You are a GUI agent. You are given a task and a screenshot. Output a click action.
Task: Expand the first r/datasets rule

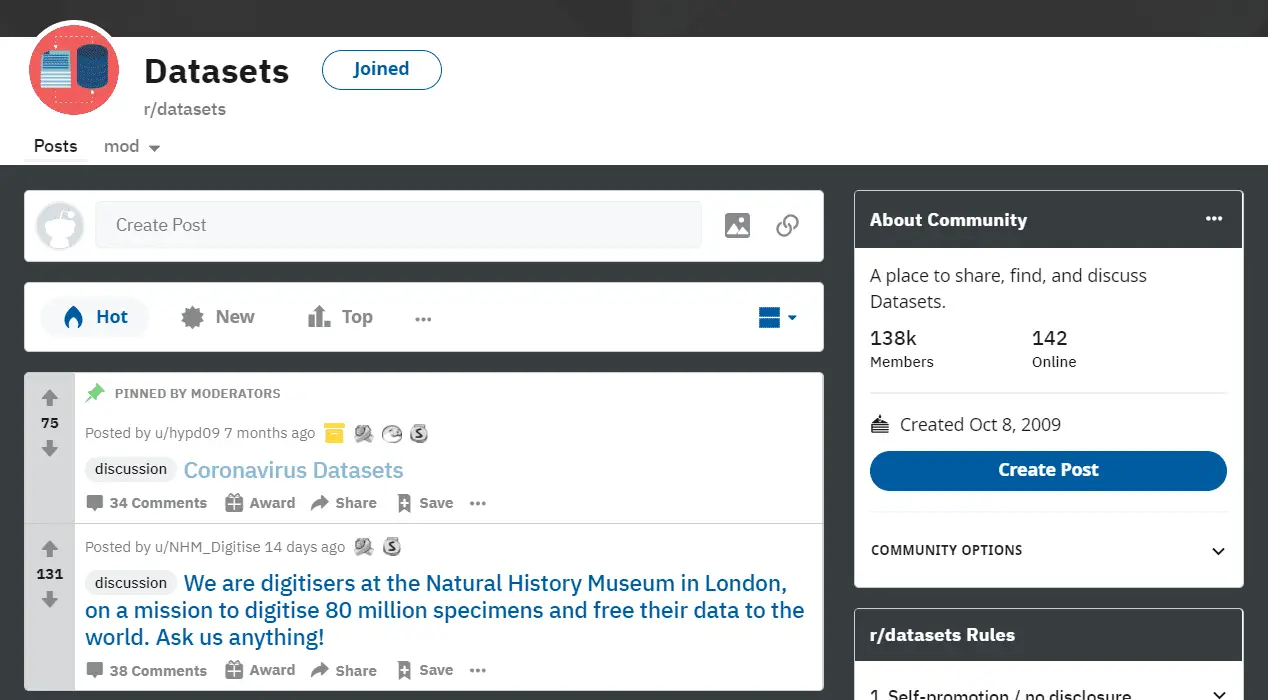pyautogui.click(x=1048, y=694)
